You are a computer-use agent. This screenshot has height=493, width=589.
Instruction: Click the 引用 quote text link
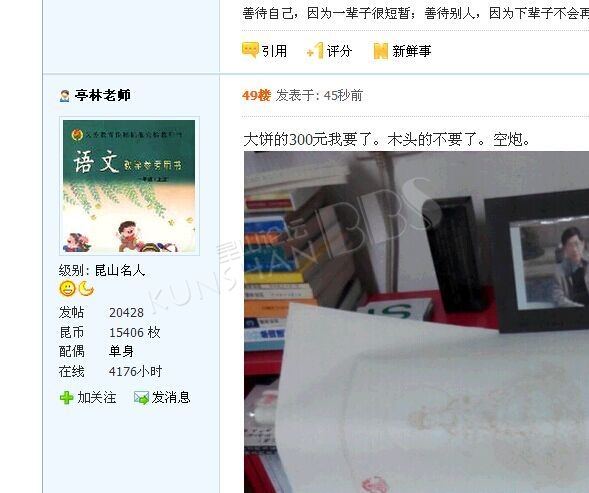point(275,51)
